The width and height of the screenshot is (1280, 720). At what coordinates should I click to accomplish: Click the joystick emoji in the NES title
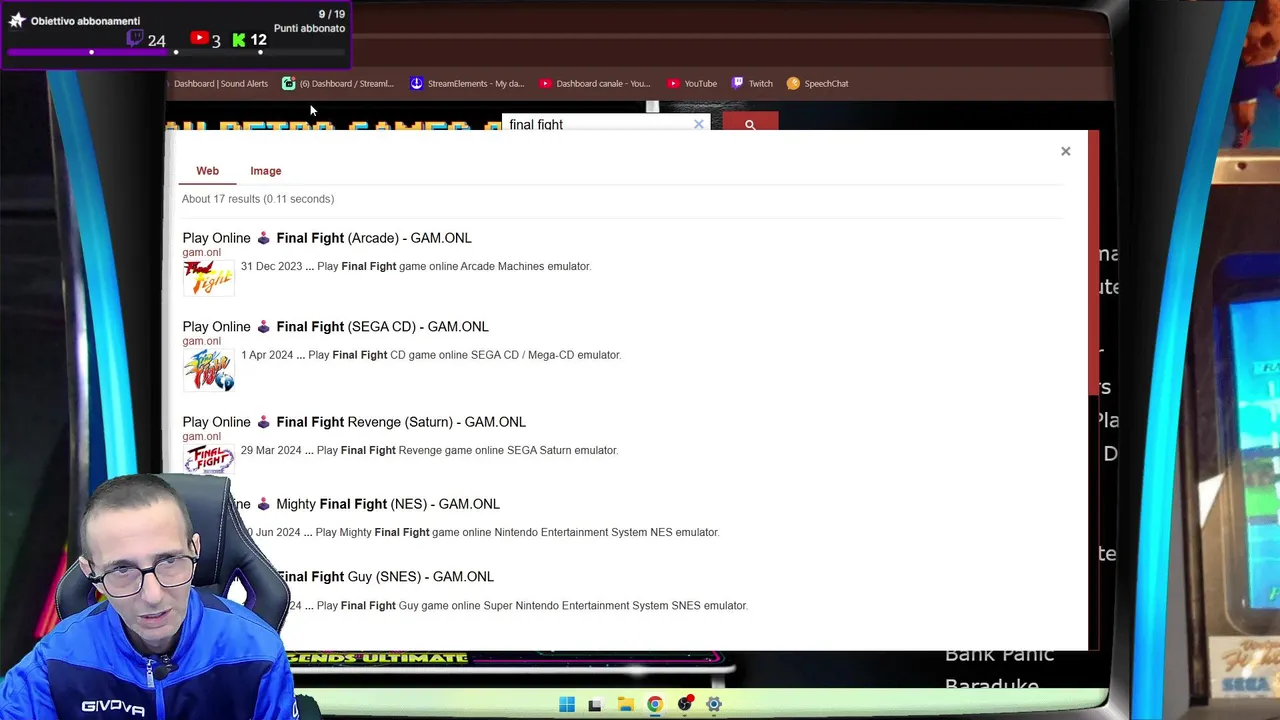[264, 504]
